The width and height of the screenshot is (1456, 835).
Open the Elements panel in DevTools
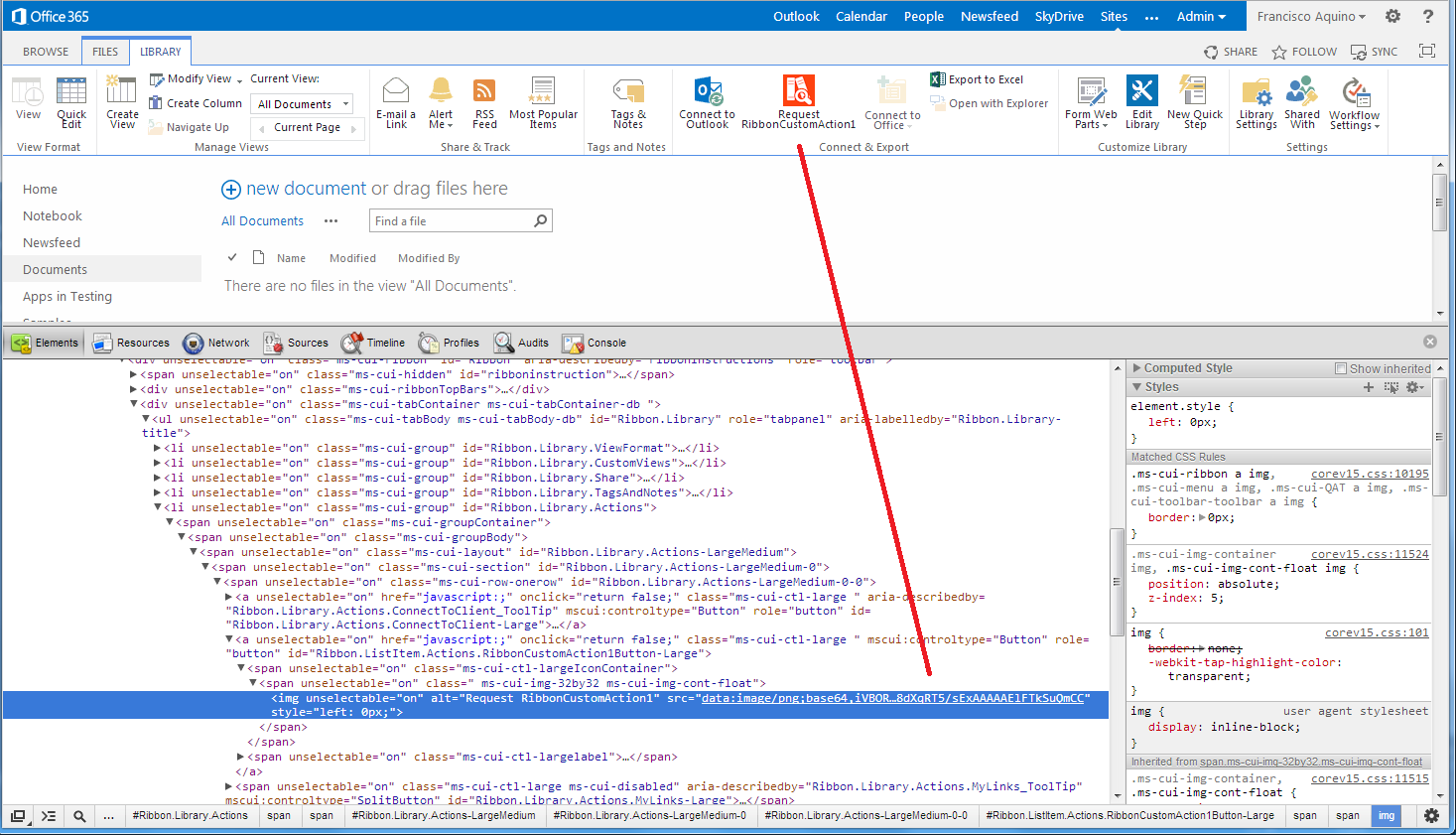pos(45,343)
